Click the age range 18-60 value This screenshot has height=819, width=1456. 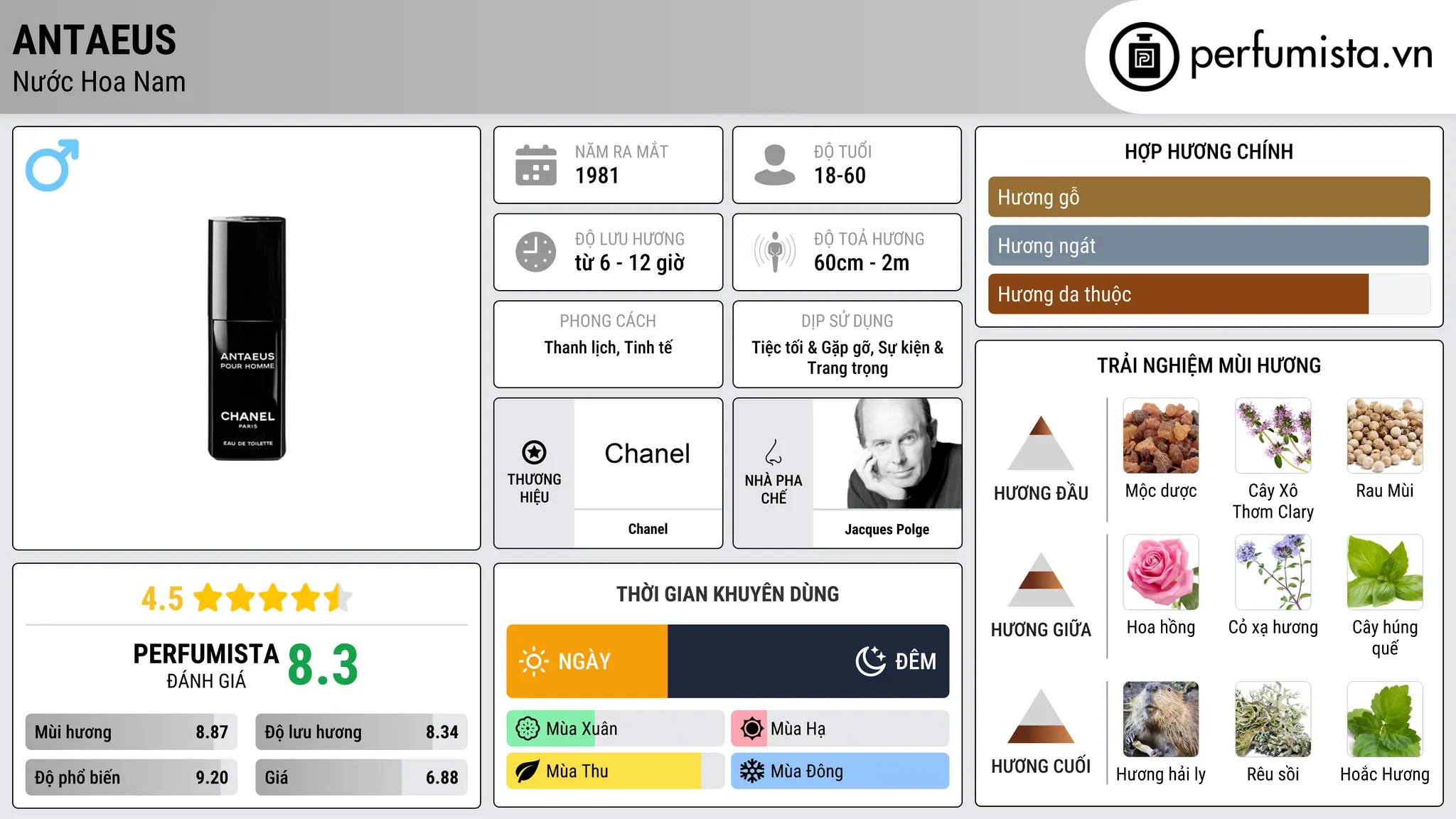840,176
